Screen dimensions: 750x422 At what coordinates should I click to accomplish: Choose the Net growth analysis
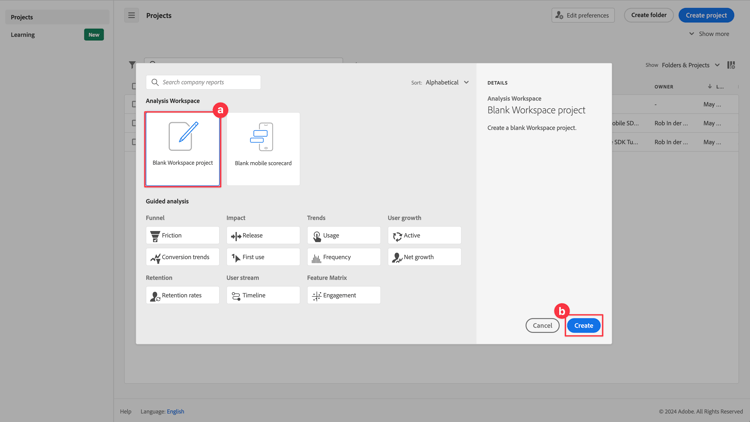[x=424, y=257]
